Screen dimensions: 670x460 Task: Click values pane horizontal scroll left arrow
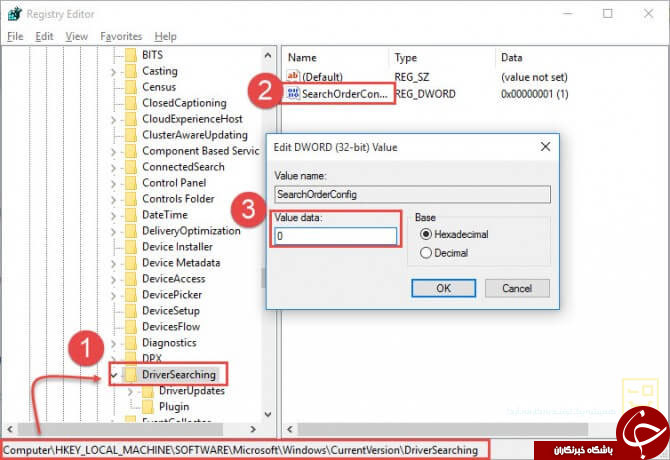(290, 429)
